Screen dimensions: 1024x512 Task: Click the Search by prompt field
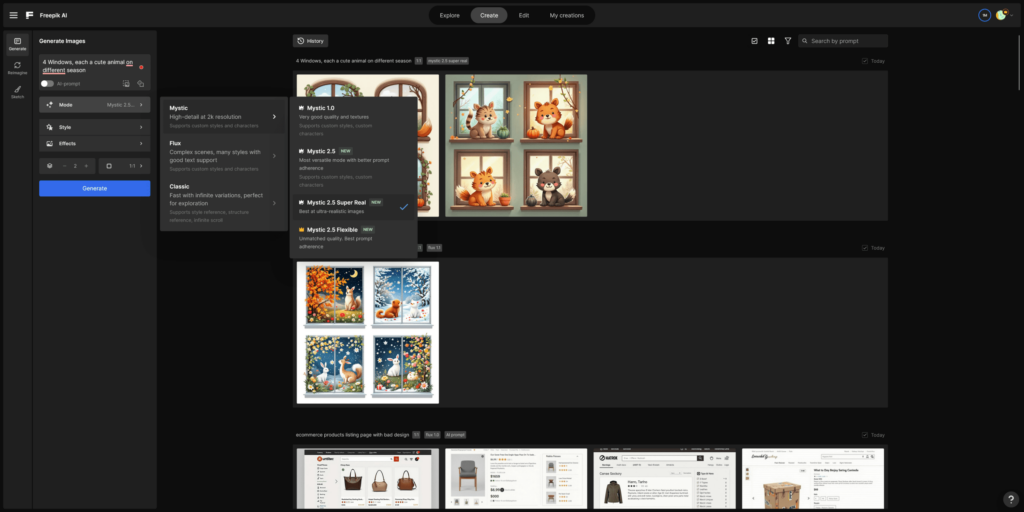(846, 41)
